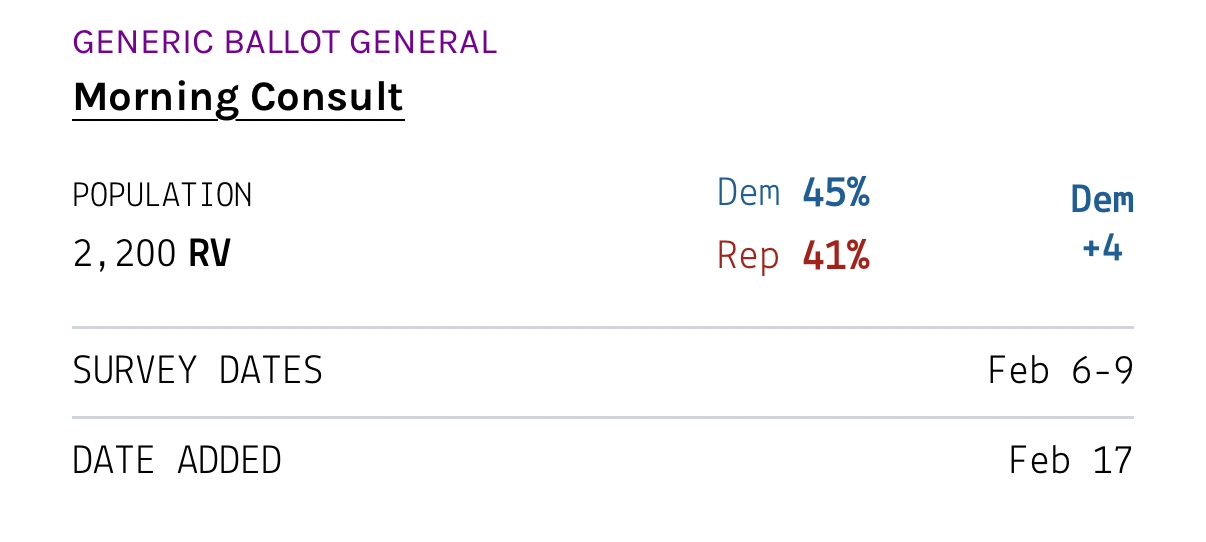Click the 45% Democratic result

pos(835,193)
